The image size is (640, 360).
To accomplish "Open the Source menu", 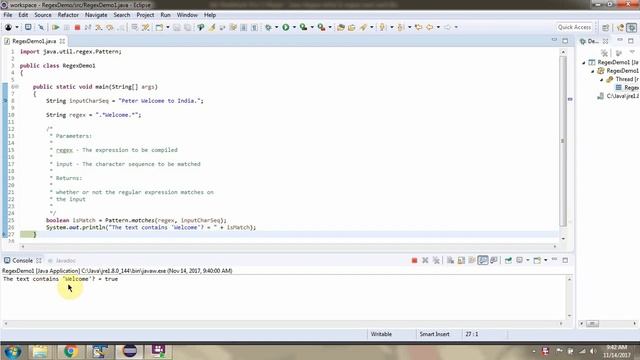I will pyautogui.click(x=43, y=15).
